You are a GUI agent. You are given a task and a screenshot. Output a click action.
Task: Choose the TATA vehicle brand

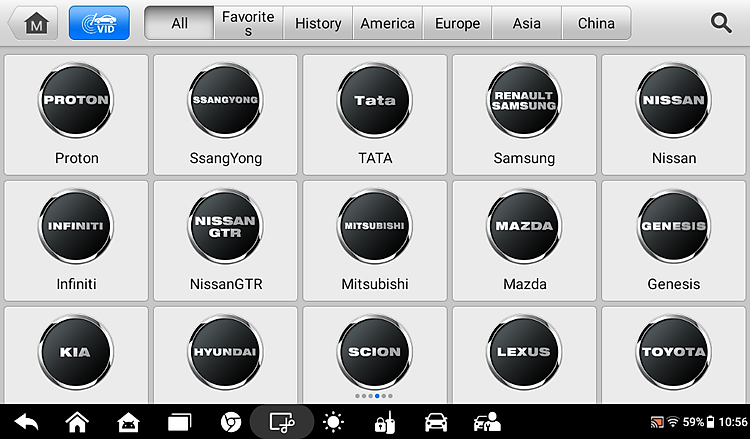[375, 115]
